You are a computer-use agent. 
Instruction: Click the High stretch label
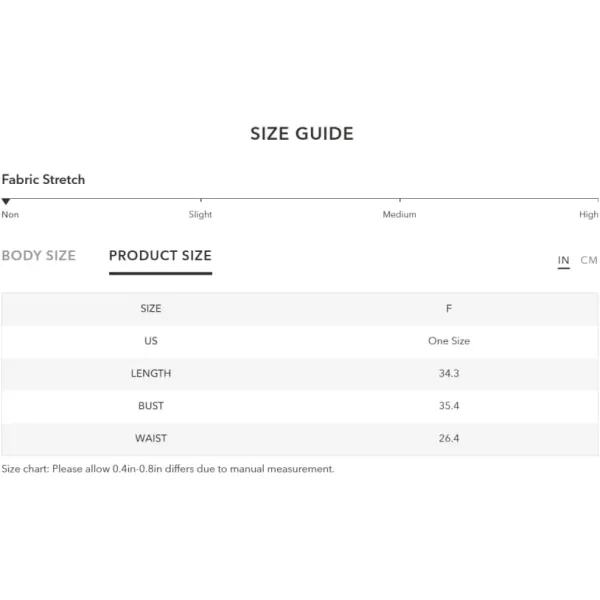(589, 215)
